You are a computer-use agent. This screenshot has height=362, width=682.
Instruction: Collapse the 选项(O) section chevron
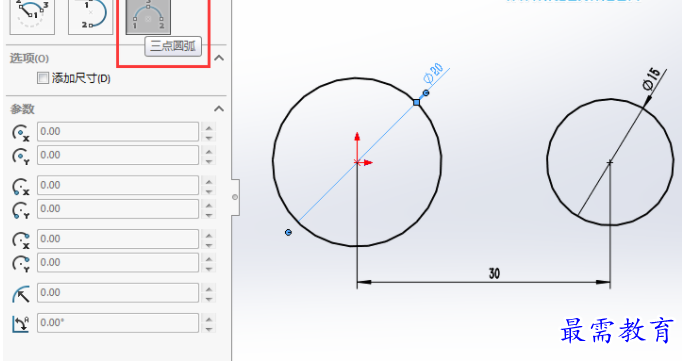[x=219, y=58]
